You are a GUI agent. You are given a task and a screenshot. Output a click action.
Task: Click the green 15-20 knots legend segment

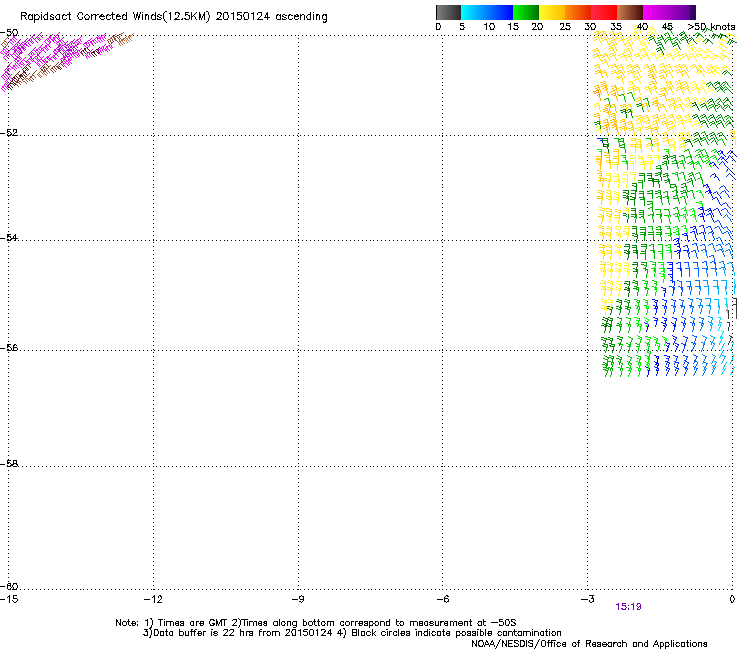coord(526,12)
